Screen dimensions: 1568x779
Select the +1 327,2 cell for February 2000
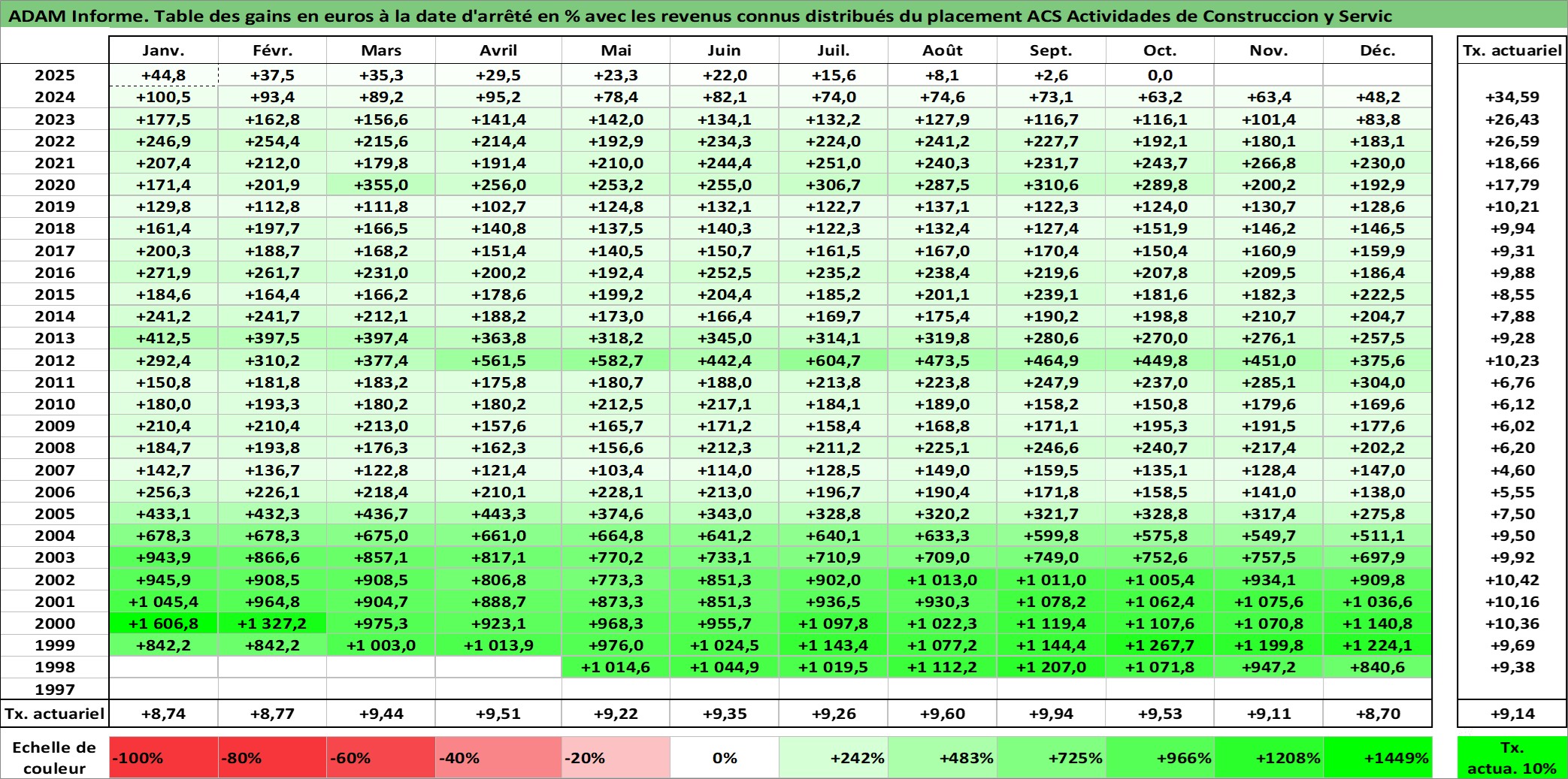272,624
